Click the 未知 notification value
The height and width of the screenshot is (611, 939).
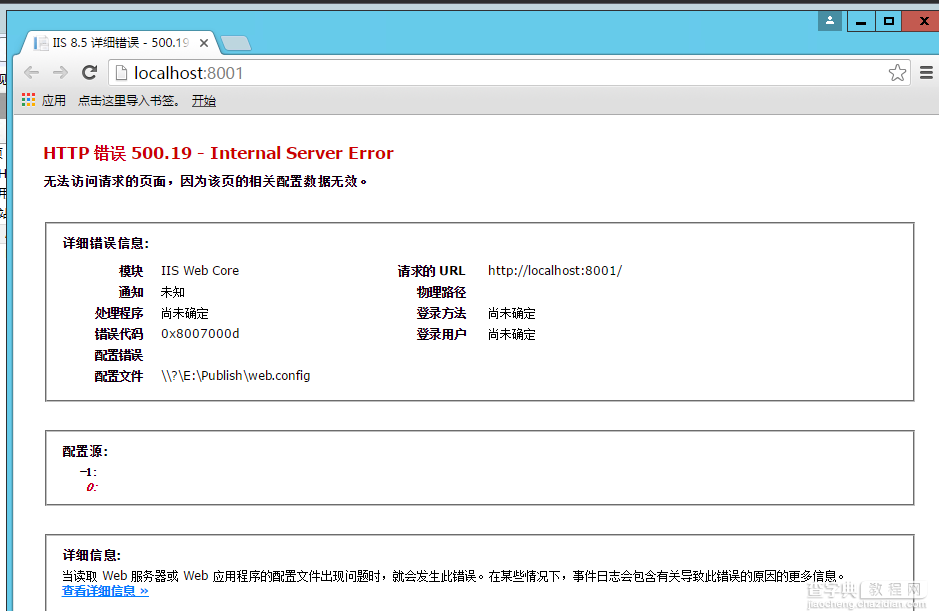point(172,292)
